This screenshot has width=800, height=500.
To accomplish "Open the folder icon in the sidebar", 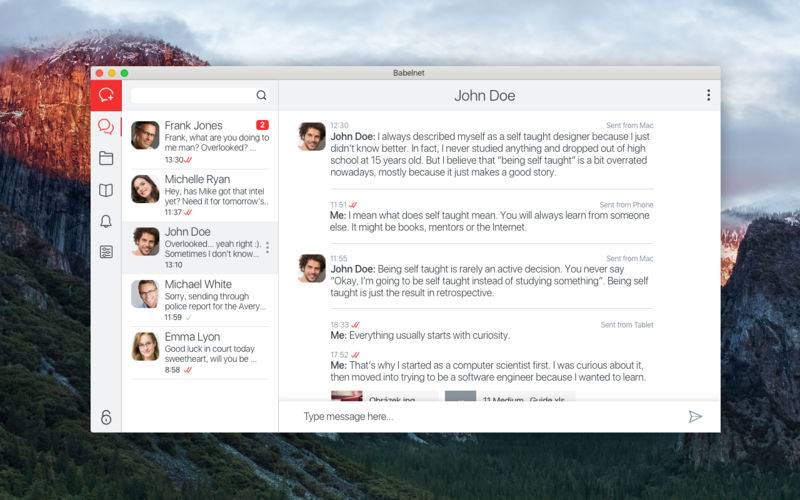I will click(x=106, y=158).
